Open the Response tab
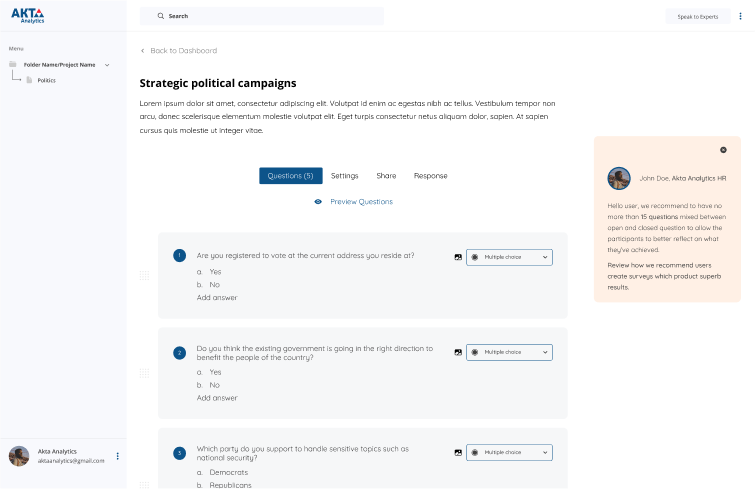The width and height of the screenshot is (755, 489). [x=430, y=176]
